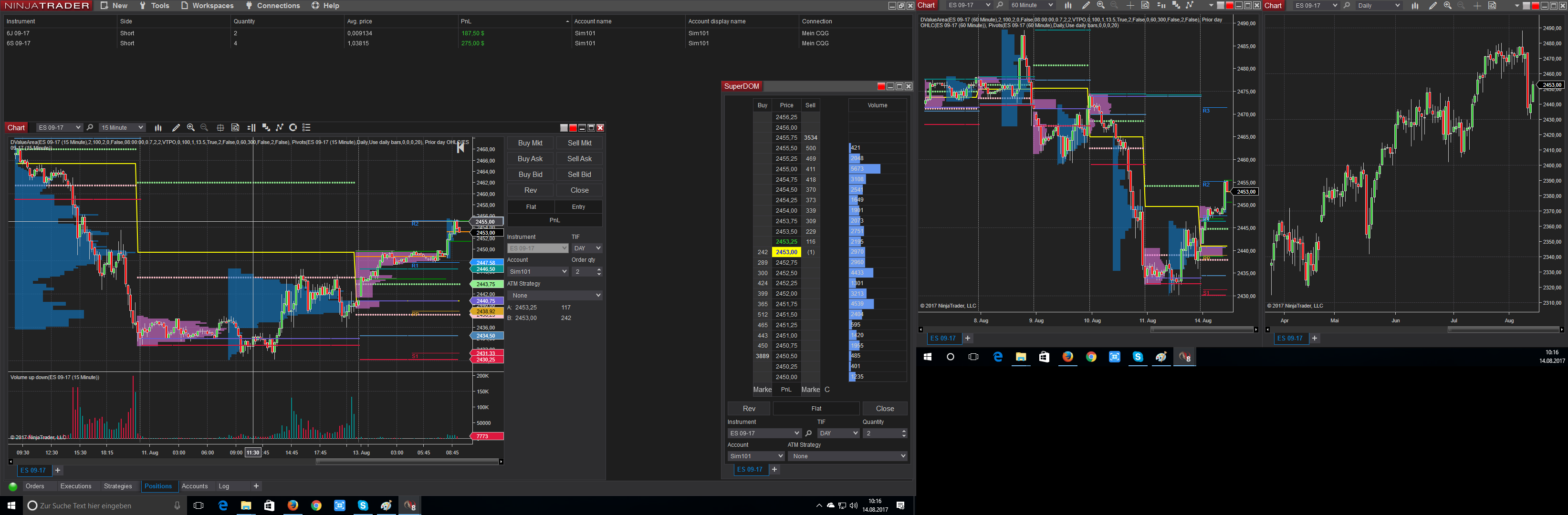This screenshot has width=1568, height=515.
Task: Open Strategies icon in 15 Minute chart toolbar
Action: 280,128
